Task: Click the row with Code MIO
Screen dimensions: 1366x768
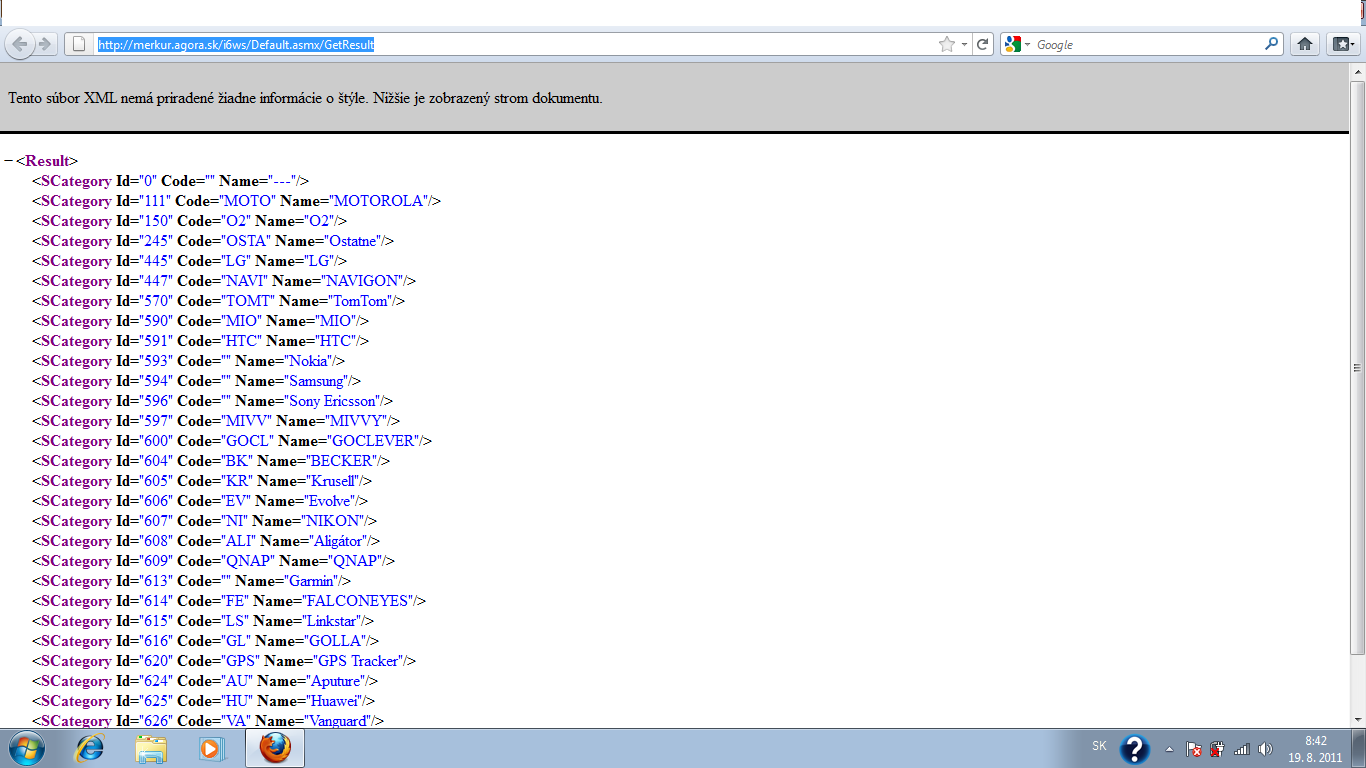Action: (x=201, y=321)
